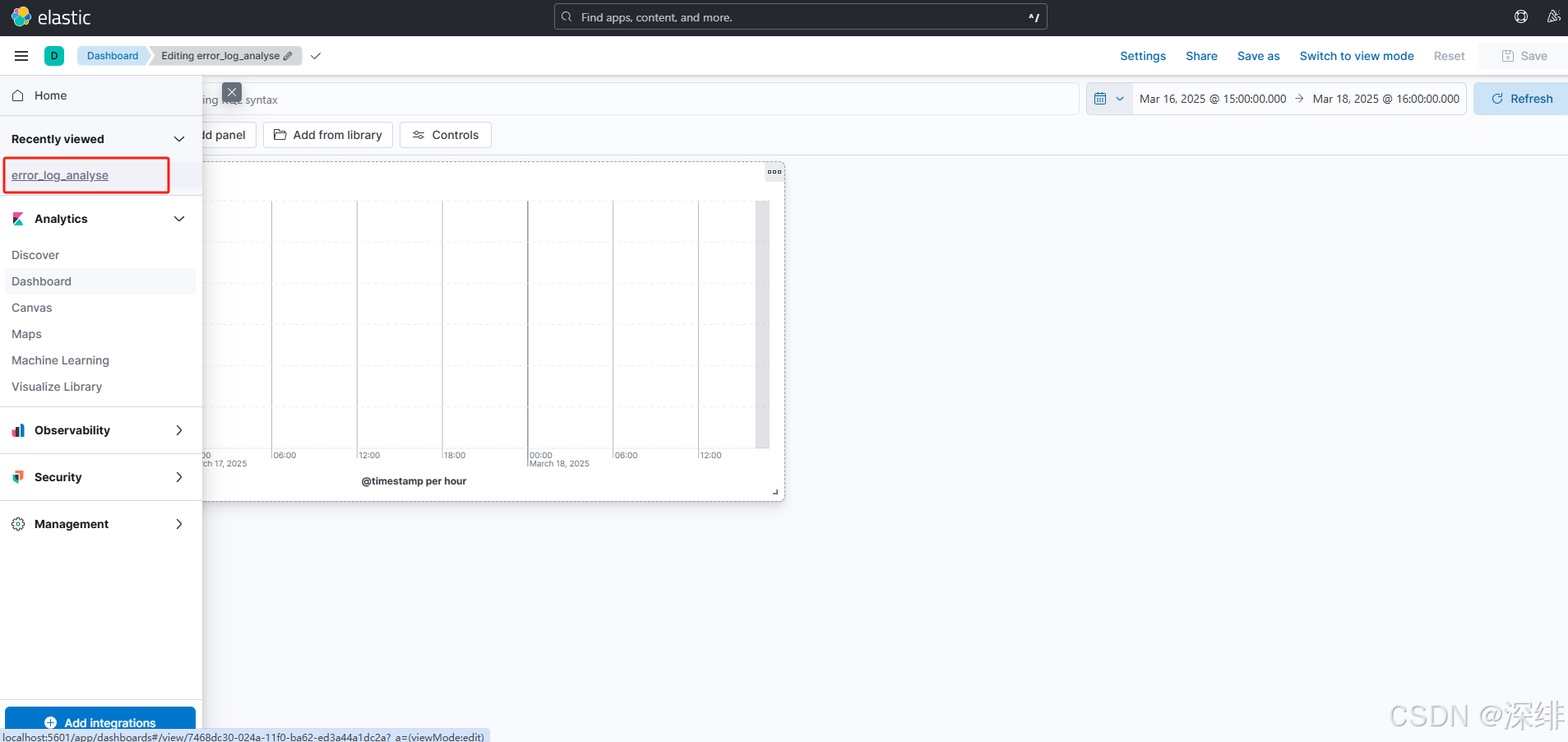Open Discover from the Analytics menu

tap(35, 255)
